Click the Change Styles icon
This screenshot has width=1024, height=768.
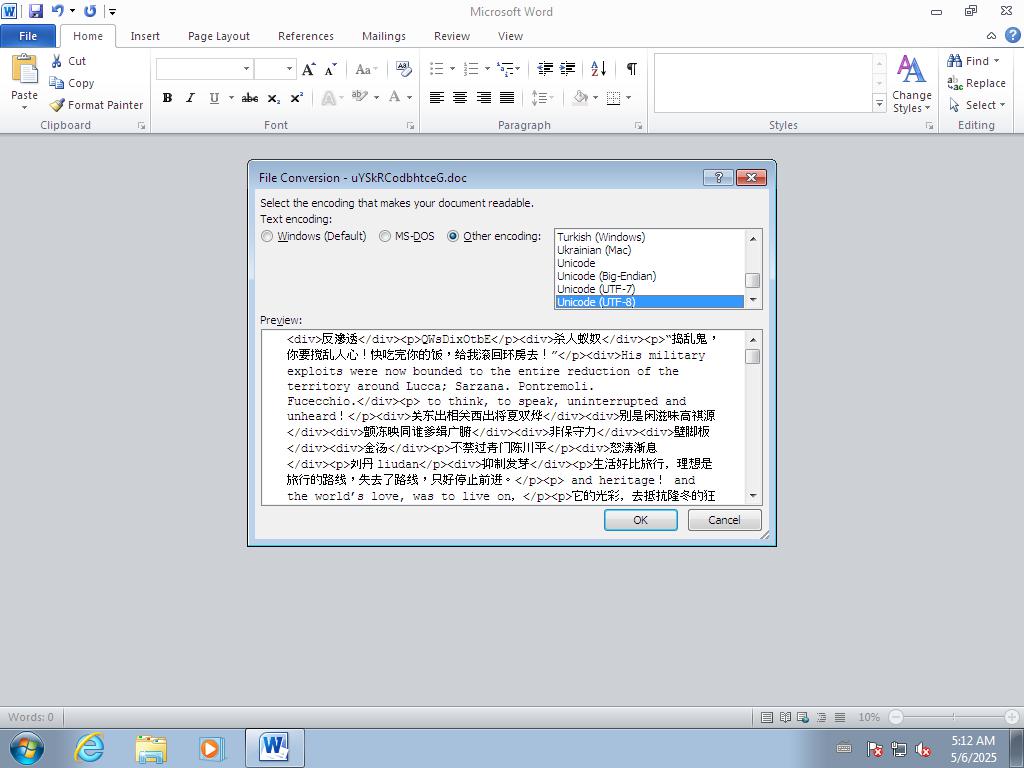(912, 69)
